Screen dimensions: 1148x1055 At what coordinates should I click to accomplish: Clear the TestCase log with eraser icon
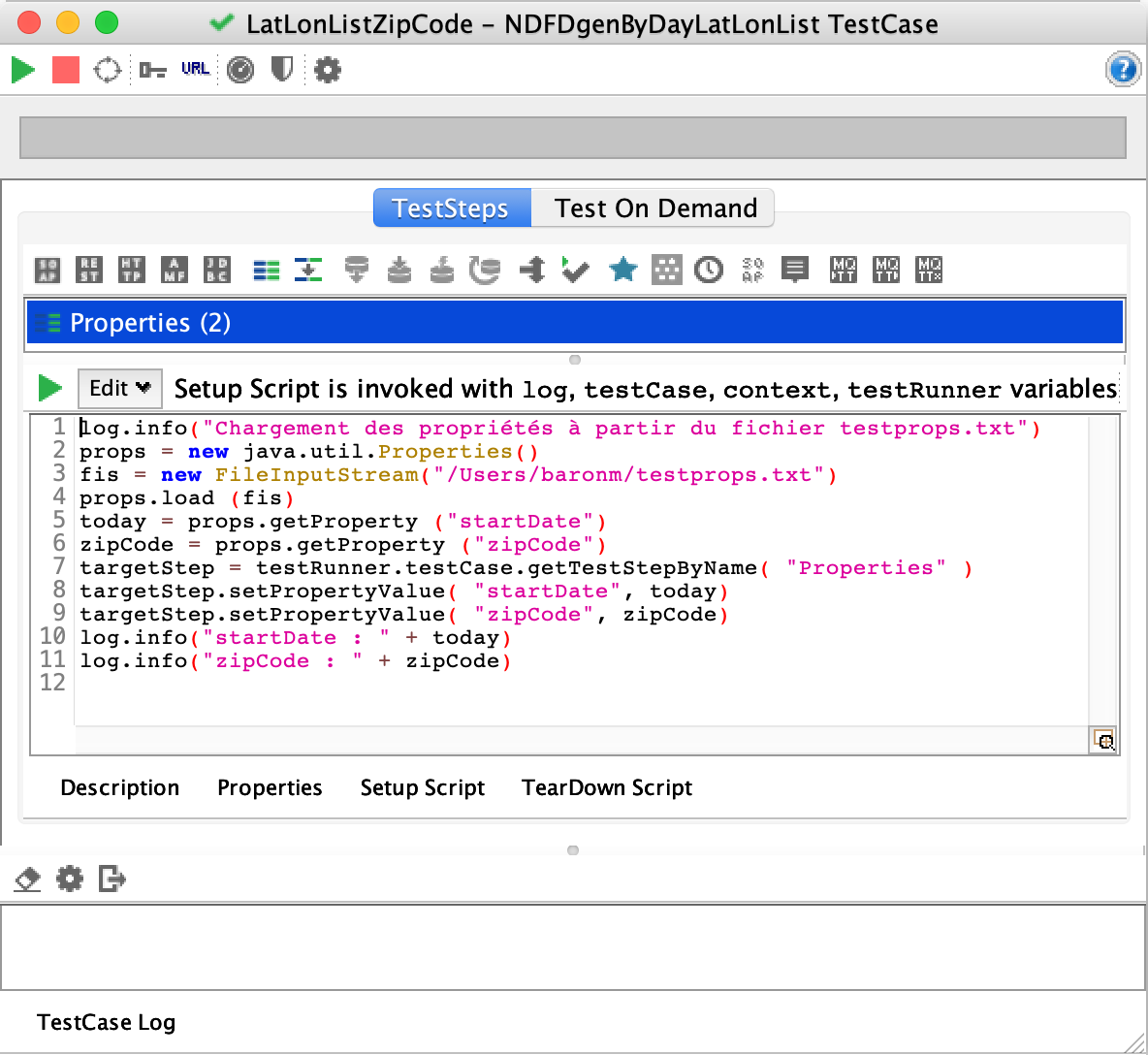point(28,879)
